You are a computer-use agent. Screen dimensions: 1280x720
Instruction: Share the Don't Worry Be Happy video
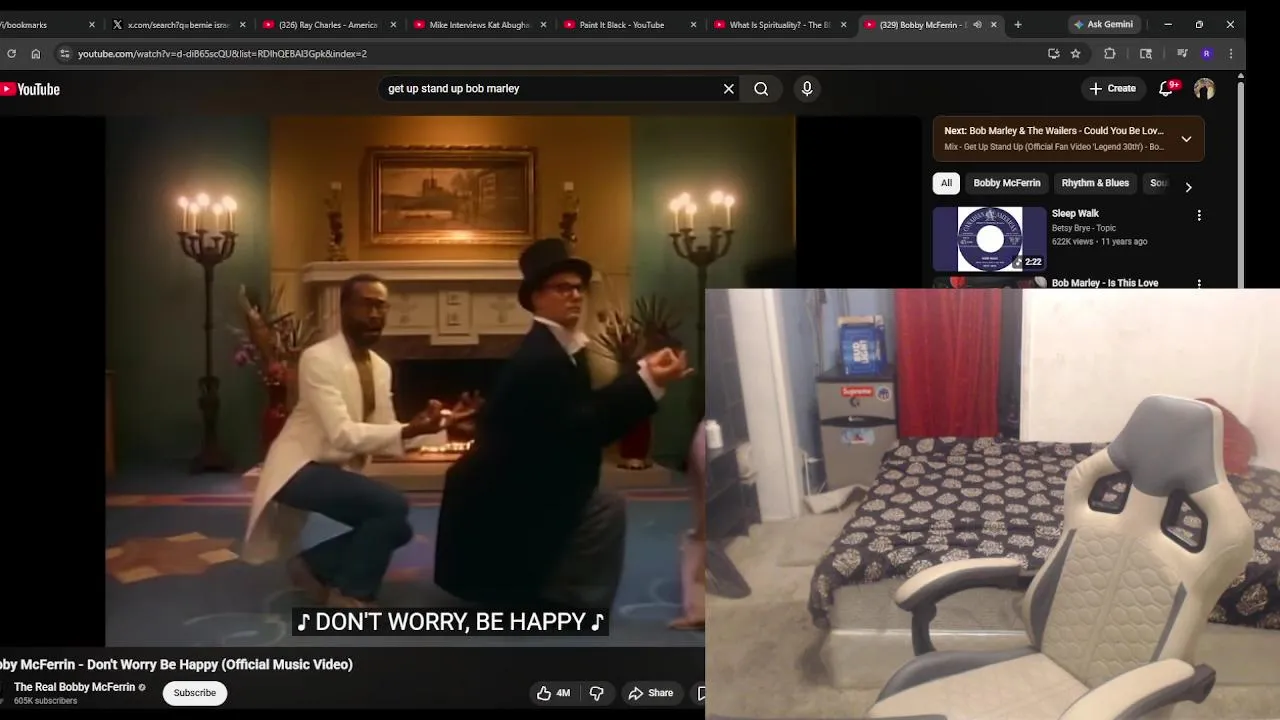[651, 693]
